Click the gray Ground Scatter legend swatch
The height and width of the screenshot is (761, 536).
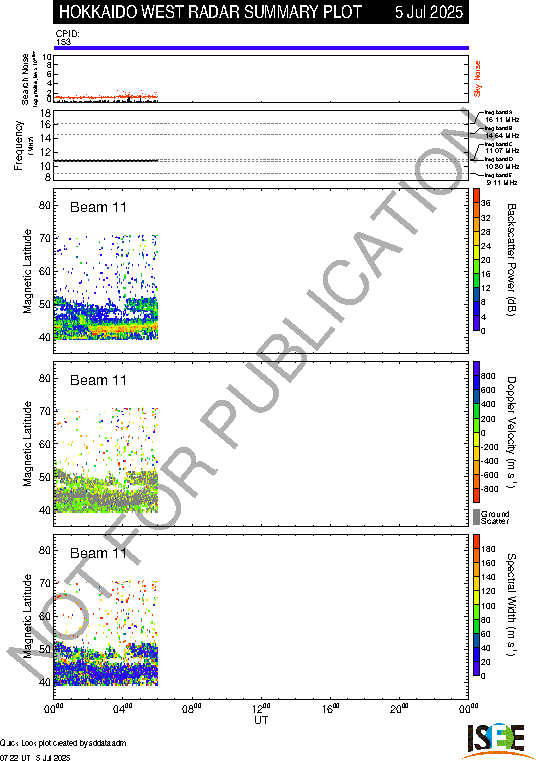click(476, 517)
